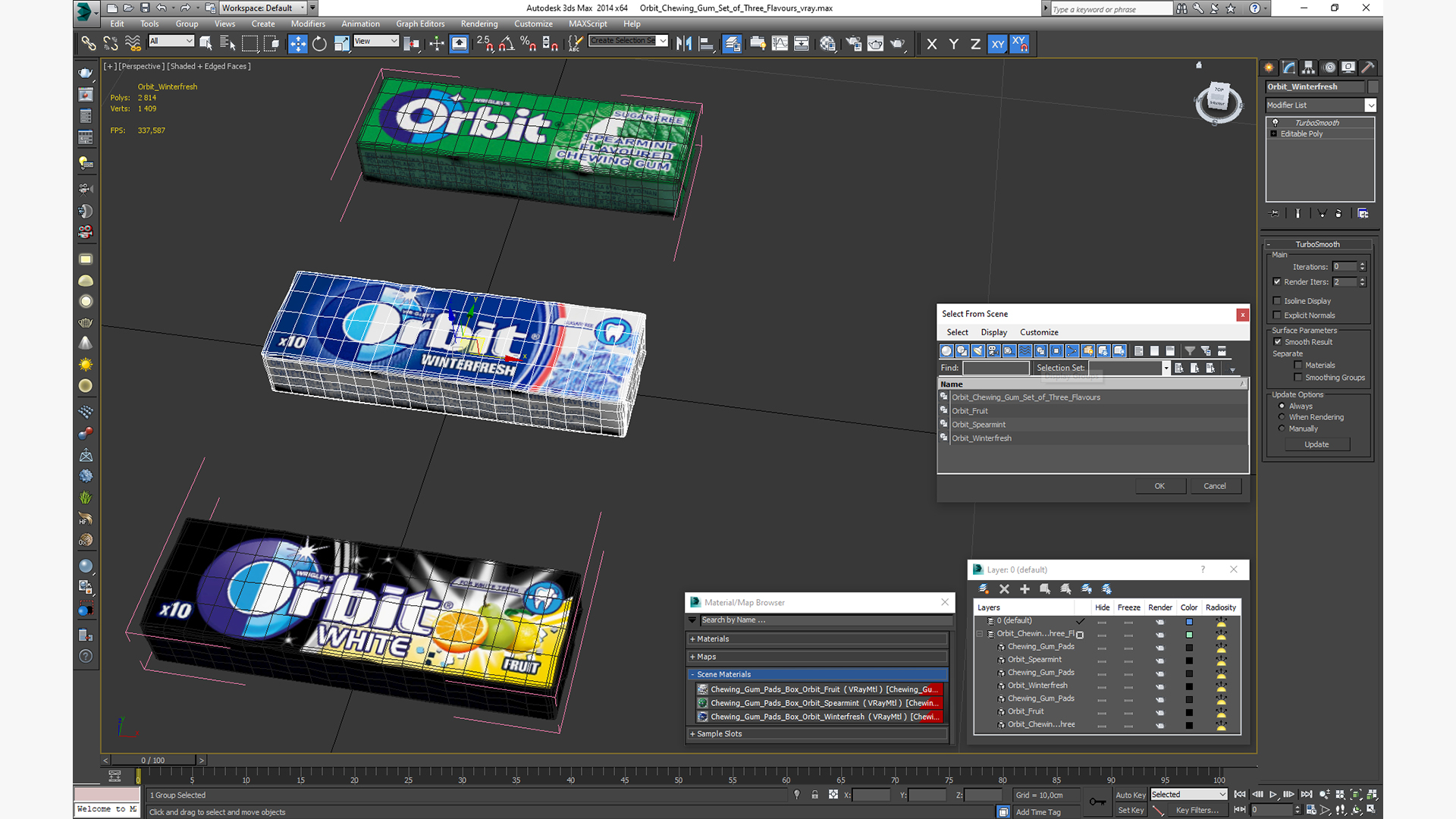Restrict to XY plane constraint
This screenshot has height=819, width=1456.
tap(998, 44)
